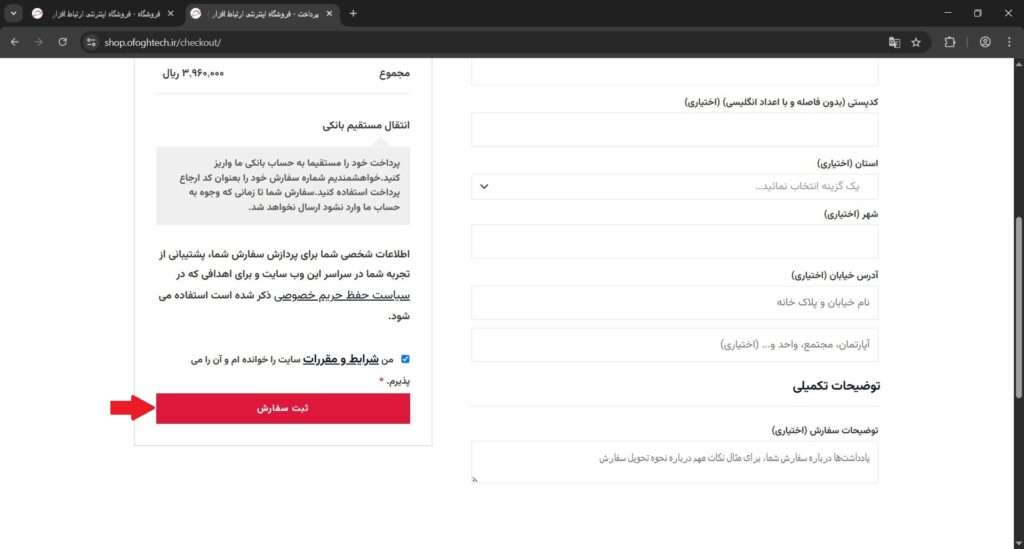Bookmark this page with star icon
Image resolution: width=1024 pixels, height=549 pixels.
coord(916,42)
